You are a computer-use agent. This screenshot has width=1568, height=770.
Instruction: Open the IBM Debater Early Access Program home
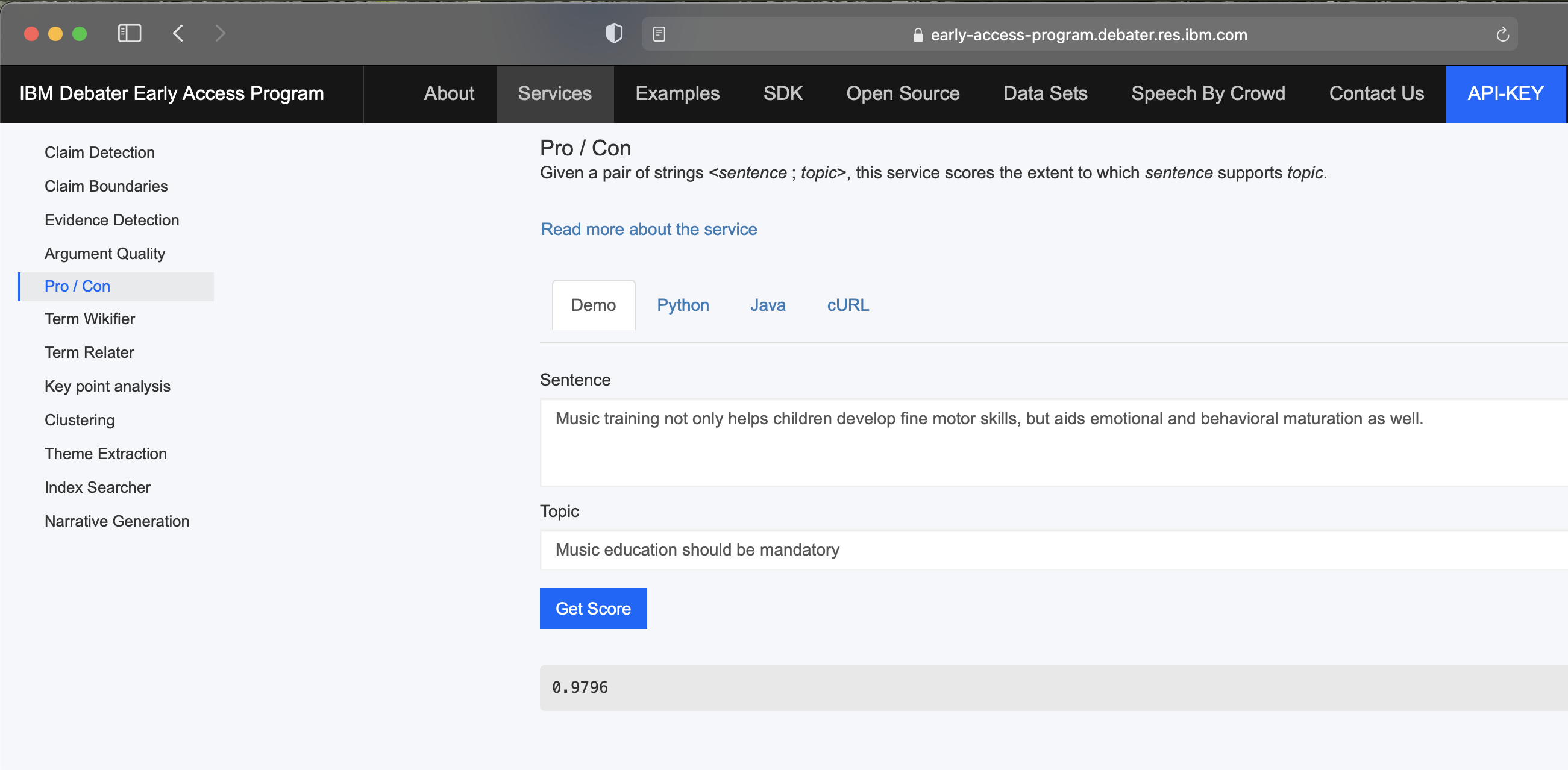(x=172, y=94)
